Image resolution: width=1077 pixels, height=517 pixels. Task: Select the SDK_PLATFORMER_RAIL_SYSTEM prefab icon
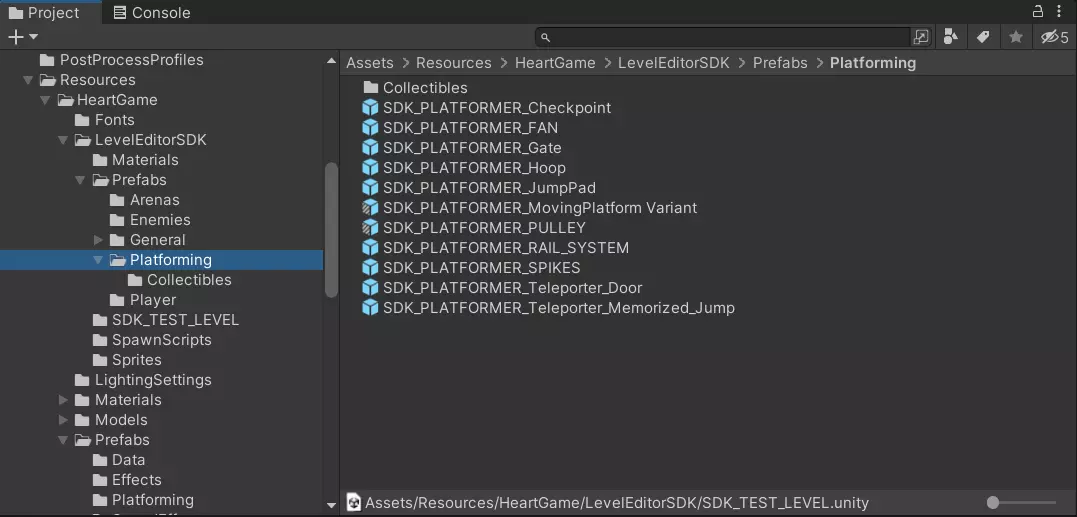[x=370, y=247]
